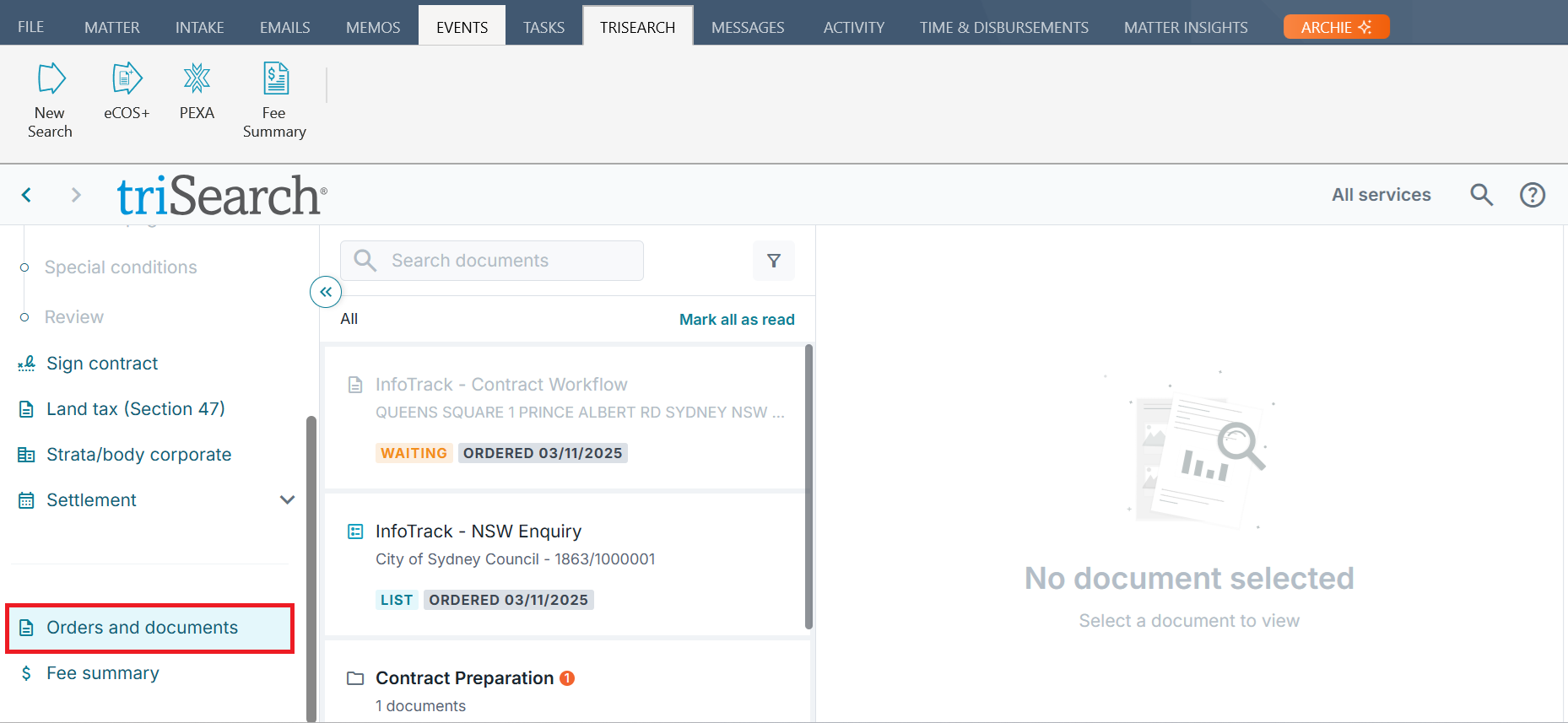Switch to the EVENTS tab
1568x723 pixels.
(462, 26)
